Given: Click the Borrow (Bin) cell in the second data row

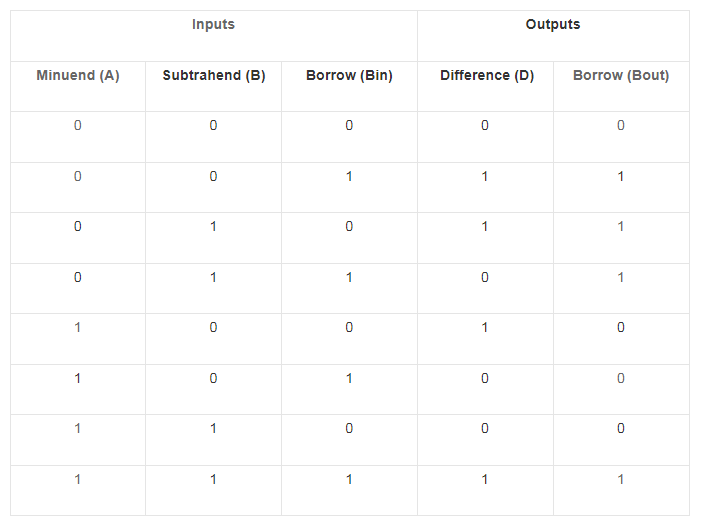Looking at the screenshot, I should tap(349, 177).
